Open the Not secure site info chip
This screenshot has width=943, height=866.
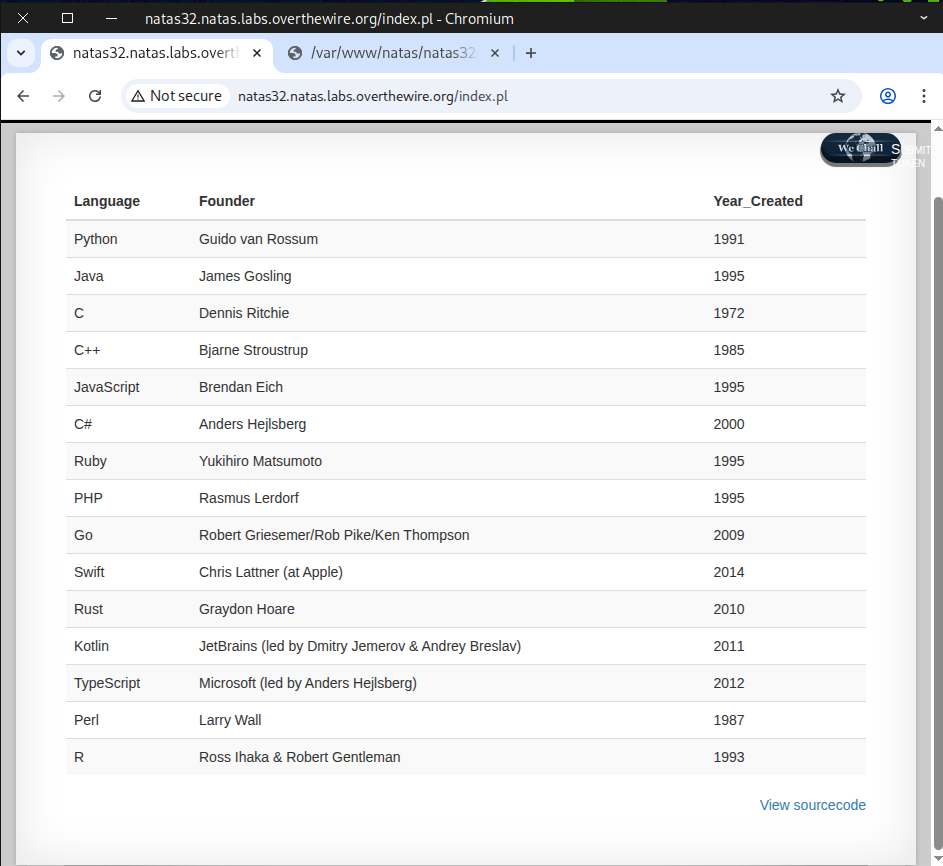[176, 96]
